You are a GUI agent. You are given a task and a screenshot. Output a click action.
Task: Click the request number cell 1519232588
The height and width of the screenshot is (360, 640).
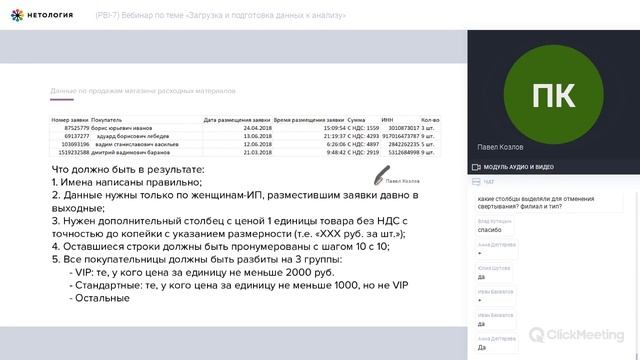point(74,153)
